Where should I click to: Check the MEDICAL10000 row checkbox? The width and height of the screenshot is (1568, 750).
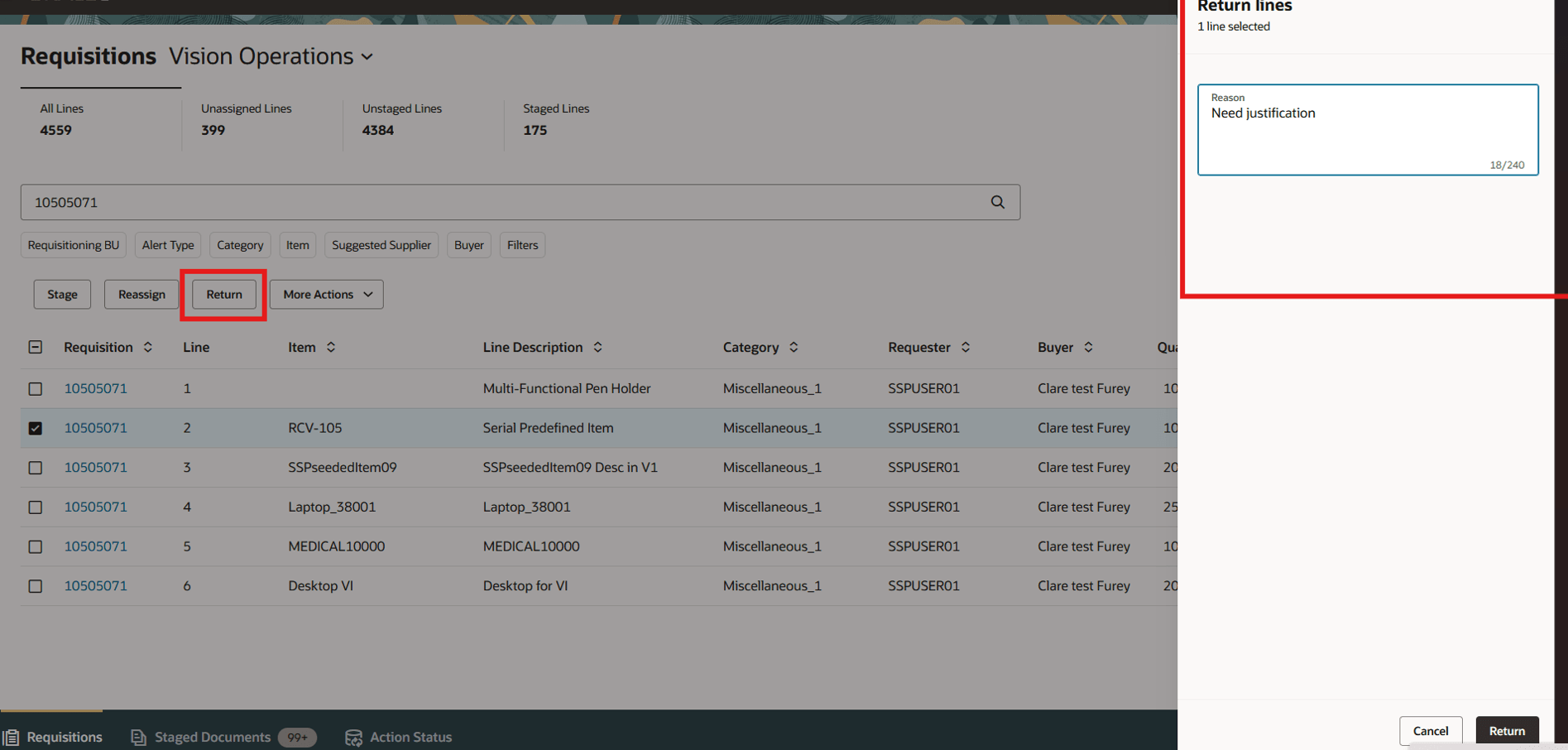(36, 546)
